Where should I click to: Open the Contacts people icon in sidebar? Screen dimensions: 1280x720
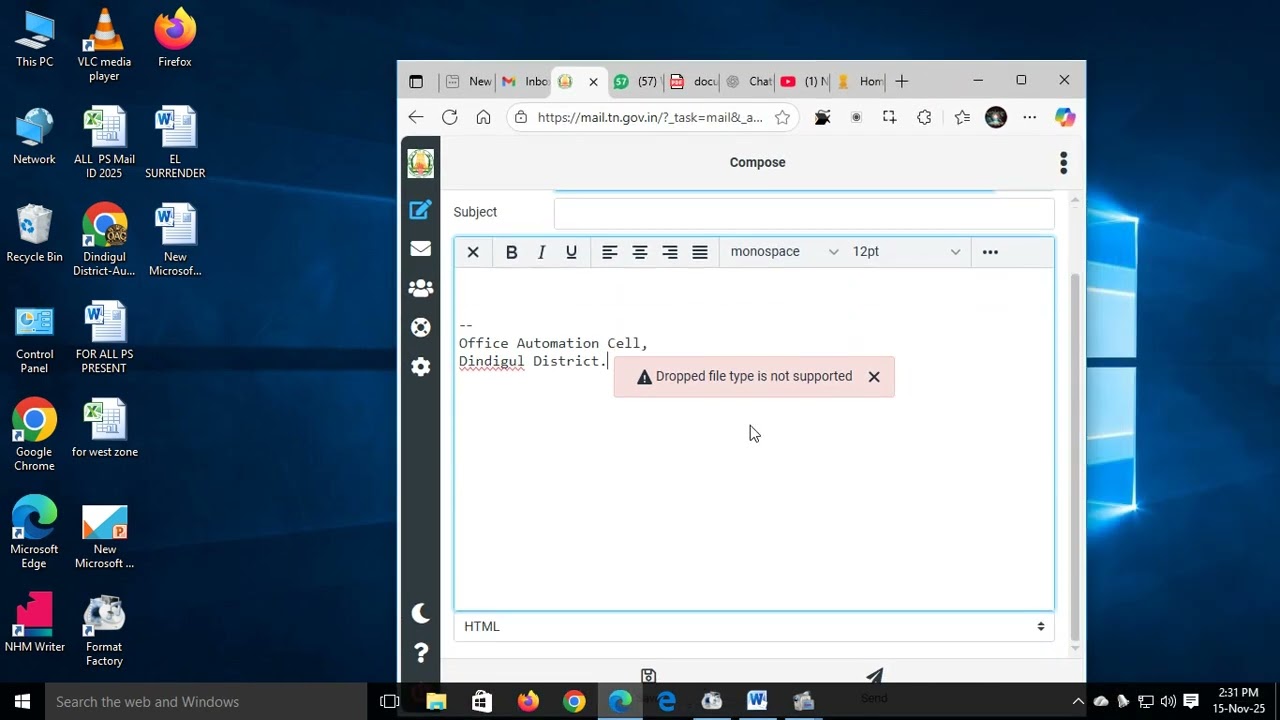(420, 288)
